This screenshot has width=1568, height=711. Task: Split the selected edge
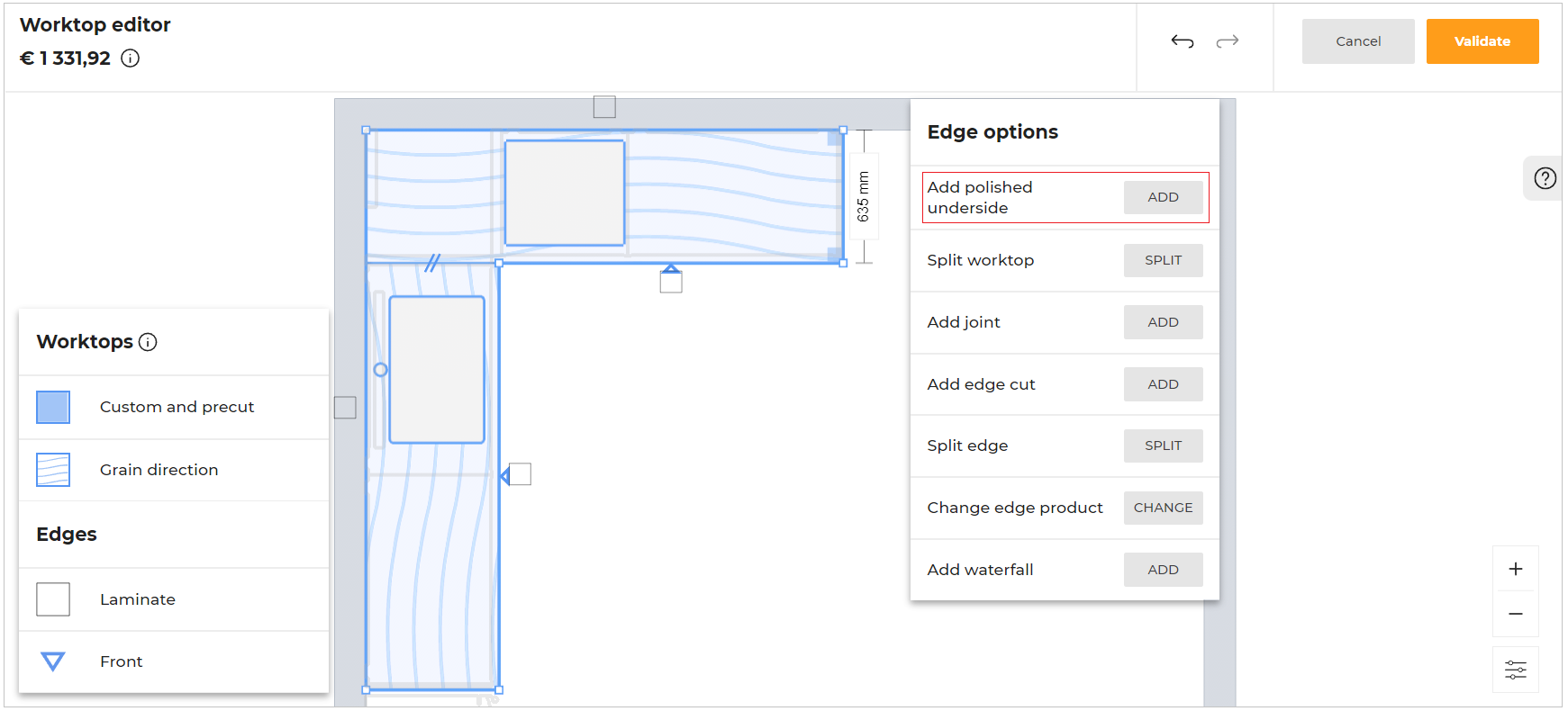click(1163, 445)
